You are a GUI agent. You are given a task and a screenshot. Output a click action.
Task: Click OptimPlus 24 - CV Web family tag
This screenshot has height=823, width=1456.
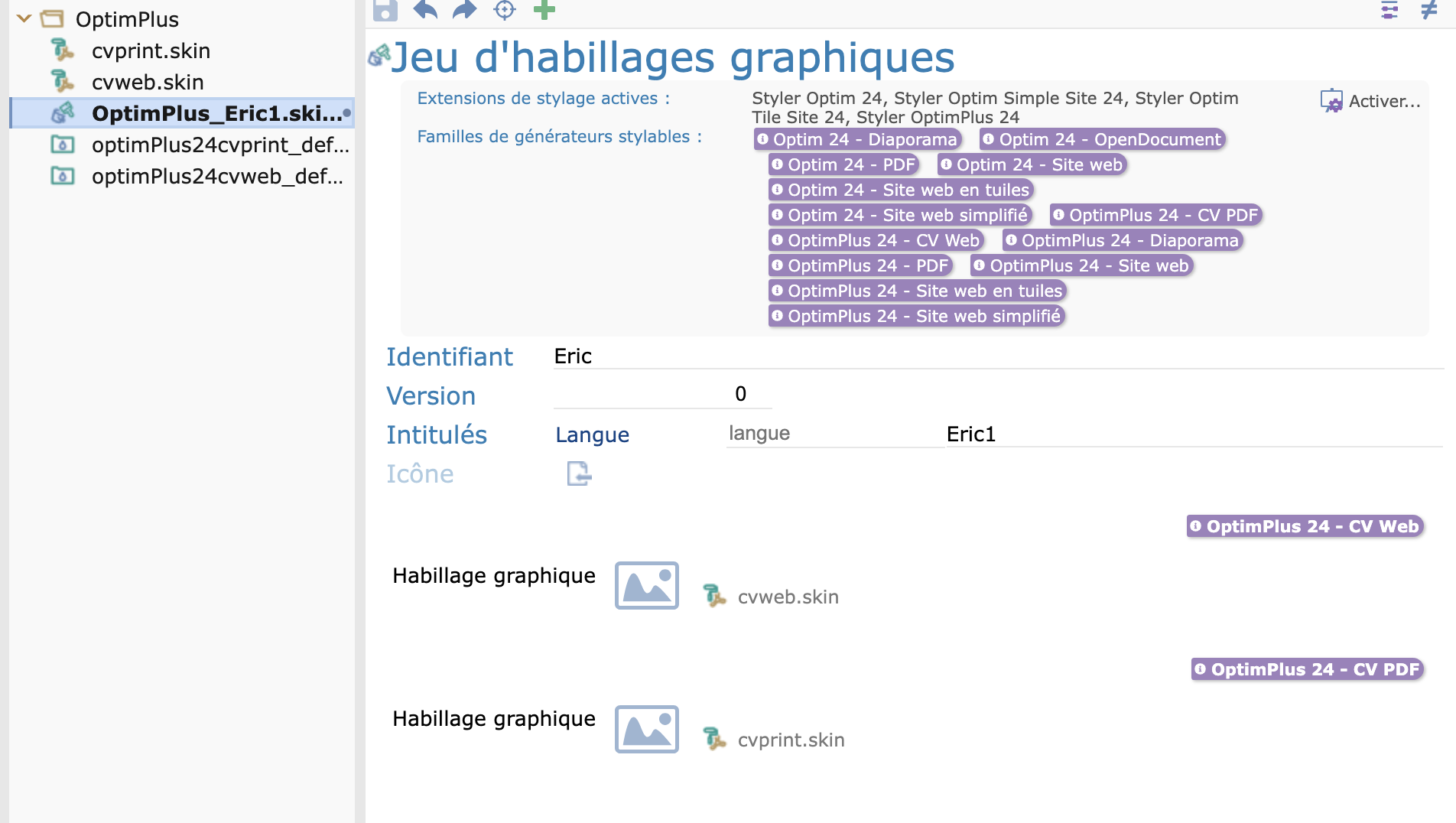pyautogui.click(x=876, y=240)
